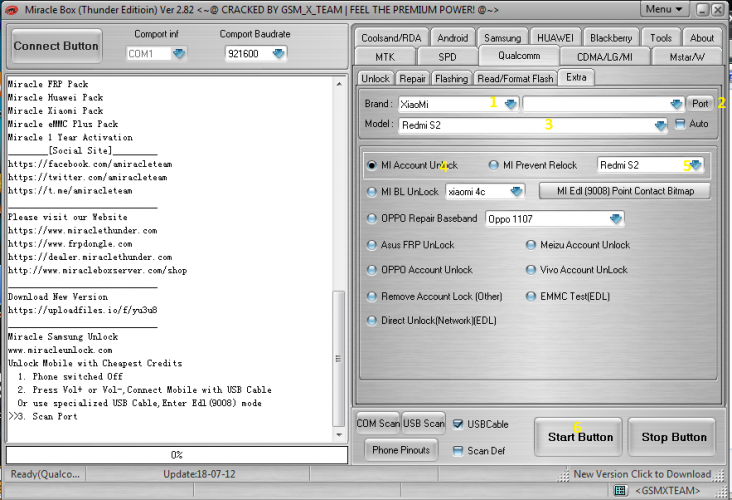This screenshot has width=732, height=500.
Task: Switch to the CDMA/LG/MI tab
Action: click(605, 57)
